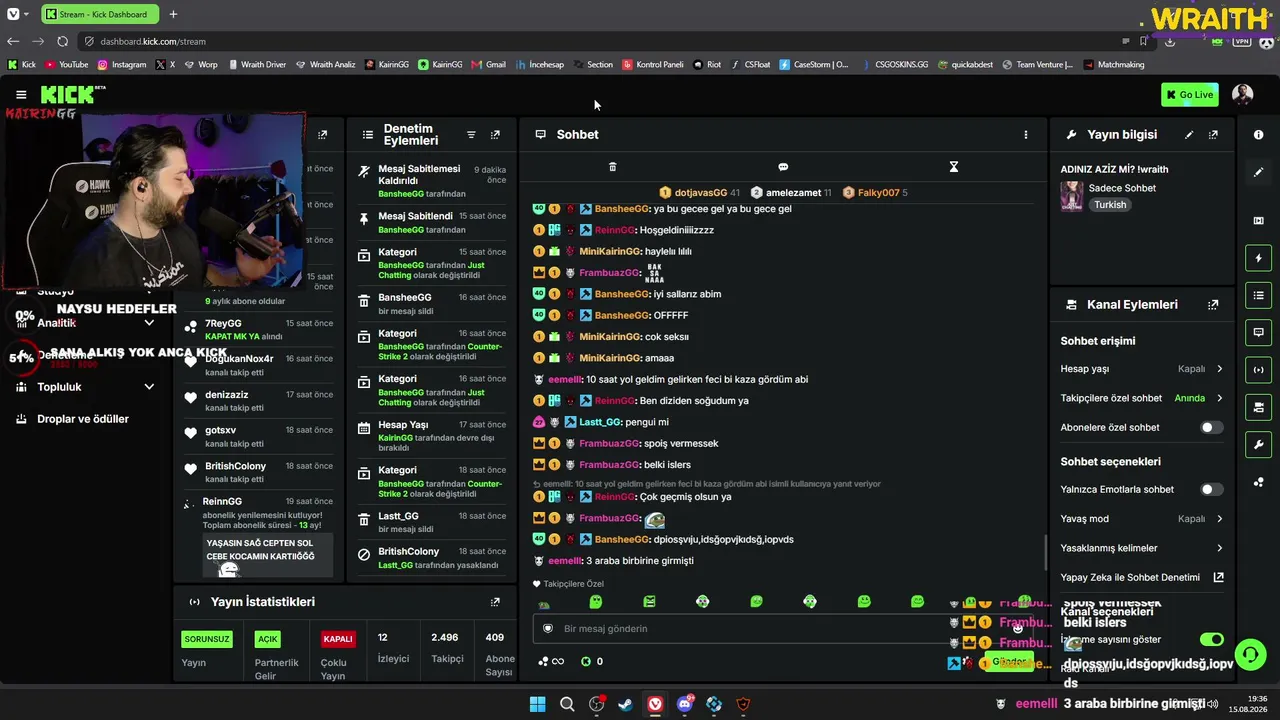The image size is (1280, 720).
Task: Click the list icon in right sidebar
Action: [x=1258, y=295]
